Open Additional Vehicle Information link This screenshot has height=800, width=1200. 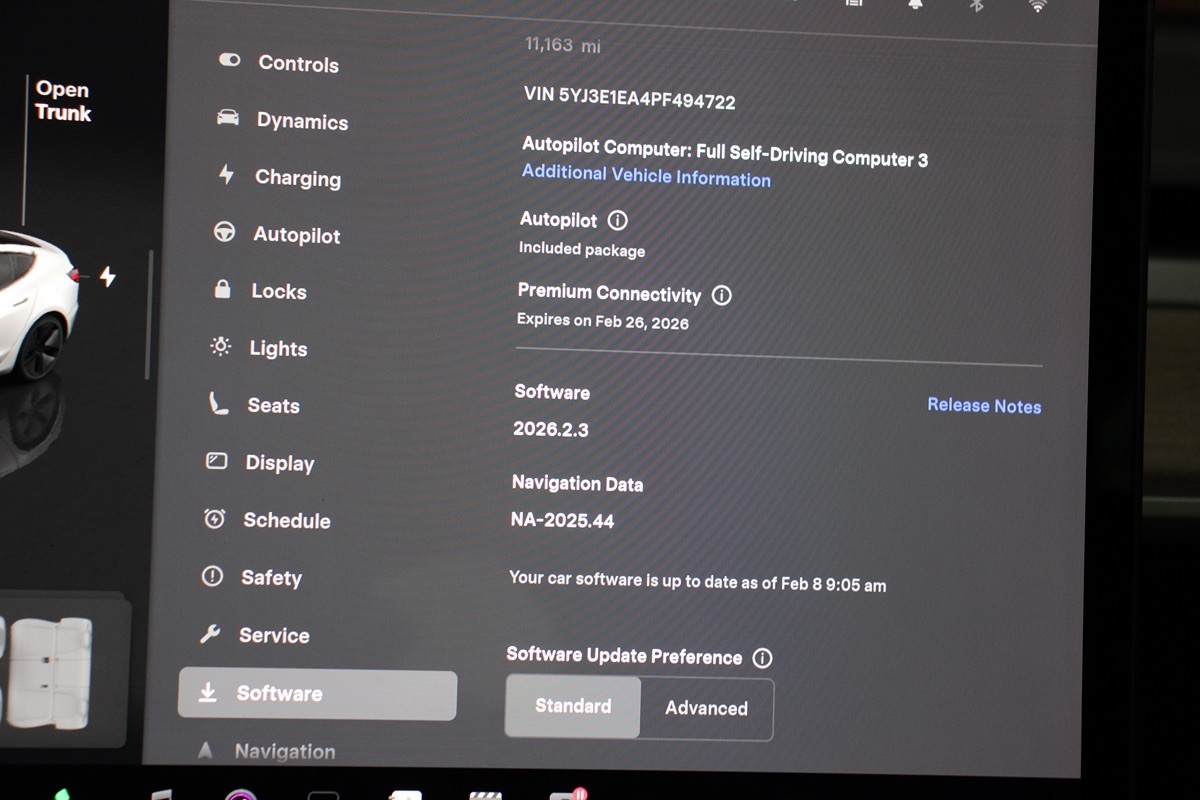click(646, 176)
